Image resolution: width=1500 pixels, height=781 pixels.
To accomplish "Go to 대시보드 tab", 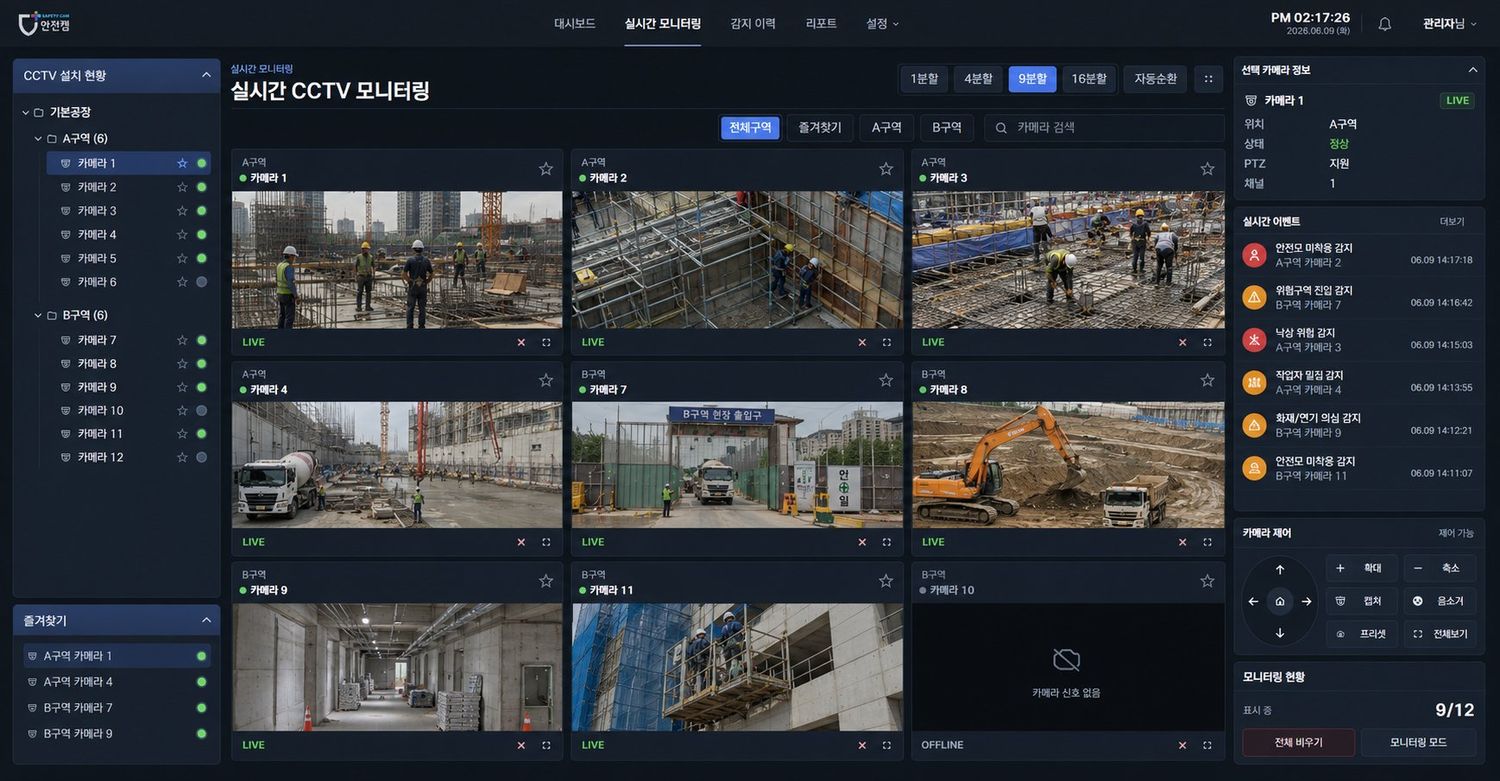I will click(x=575, y=23).
